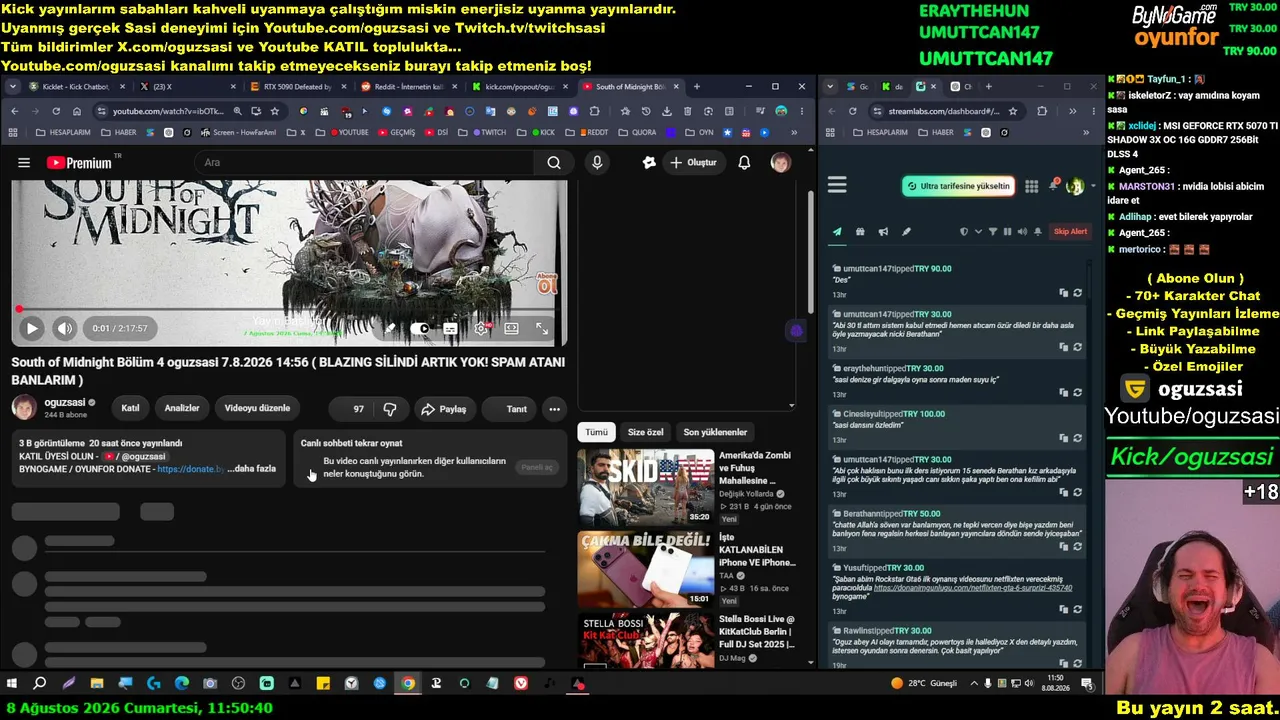Image resolution: width=1280 pixels, height=720 pixels.
Task: Open YouTube player settings gear
Action: [481, 328]
